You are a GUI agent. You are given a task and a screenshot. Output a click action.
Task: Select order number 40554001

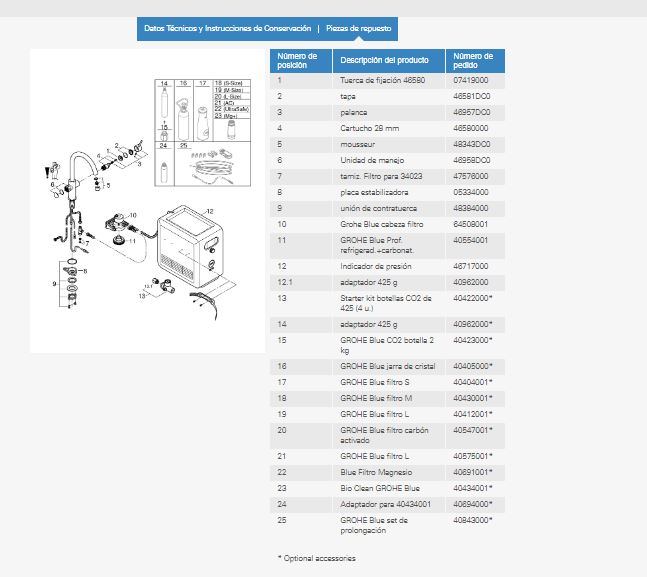(x=471, y=241)
